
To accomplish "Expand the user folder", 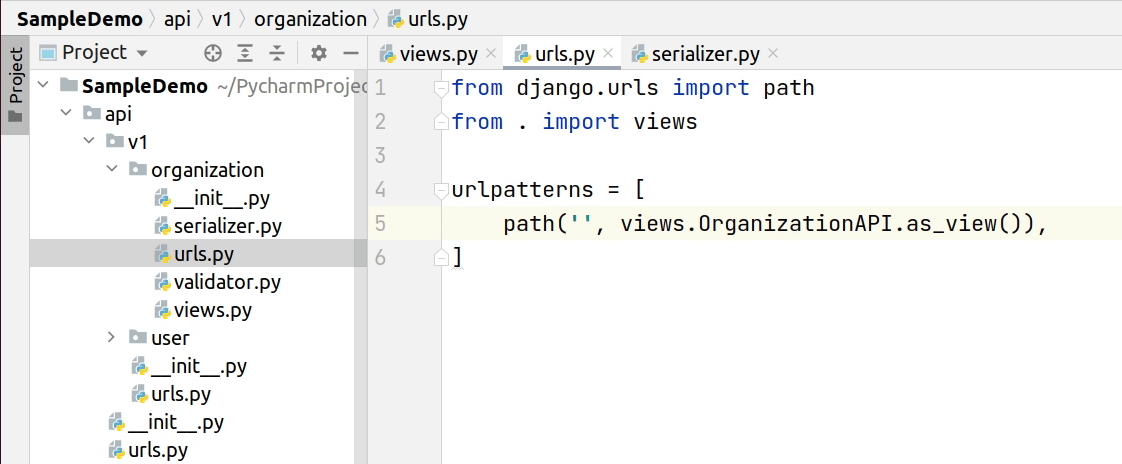I will click(x=112, y=338).
